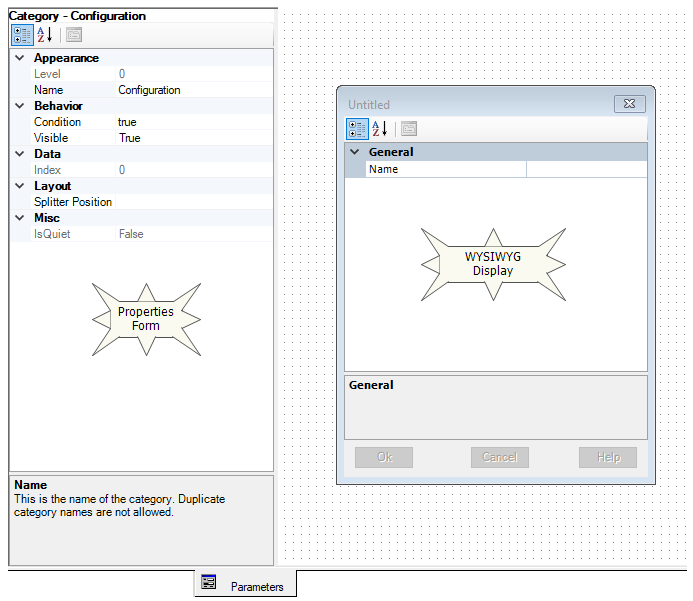The image size is (693, 601).
Task: Collapse the Misc category
Action: click(19, 218)
